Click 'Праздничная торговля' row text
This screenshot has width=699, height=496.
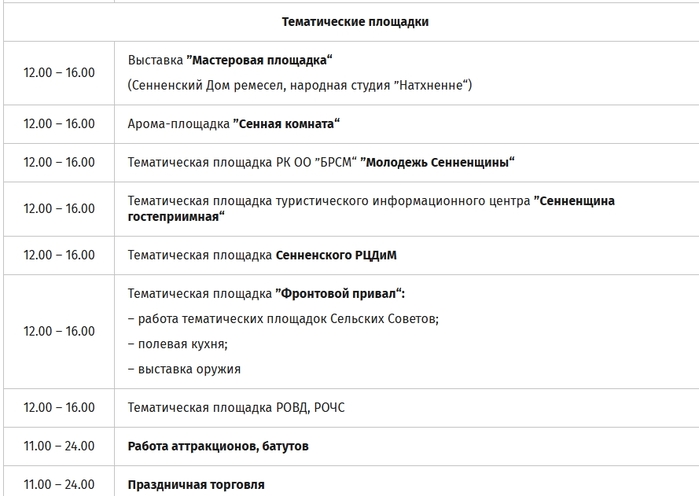point(196,485)
